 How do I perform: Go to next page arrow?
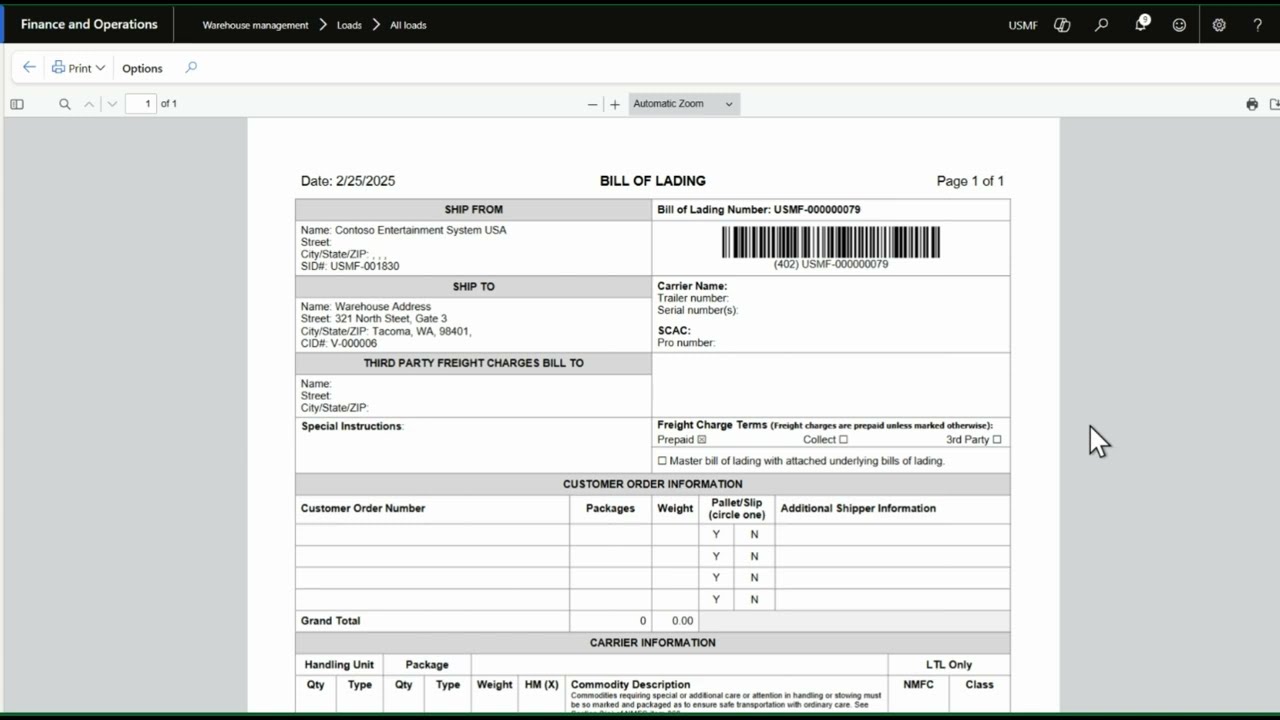coord(112,104)
